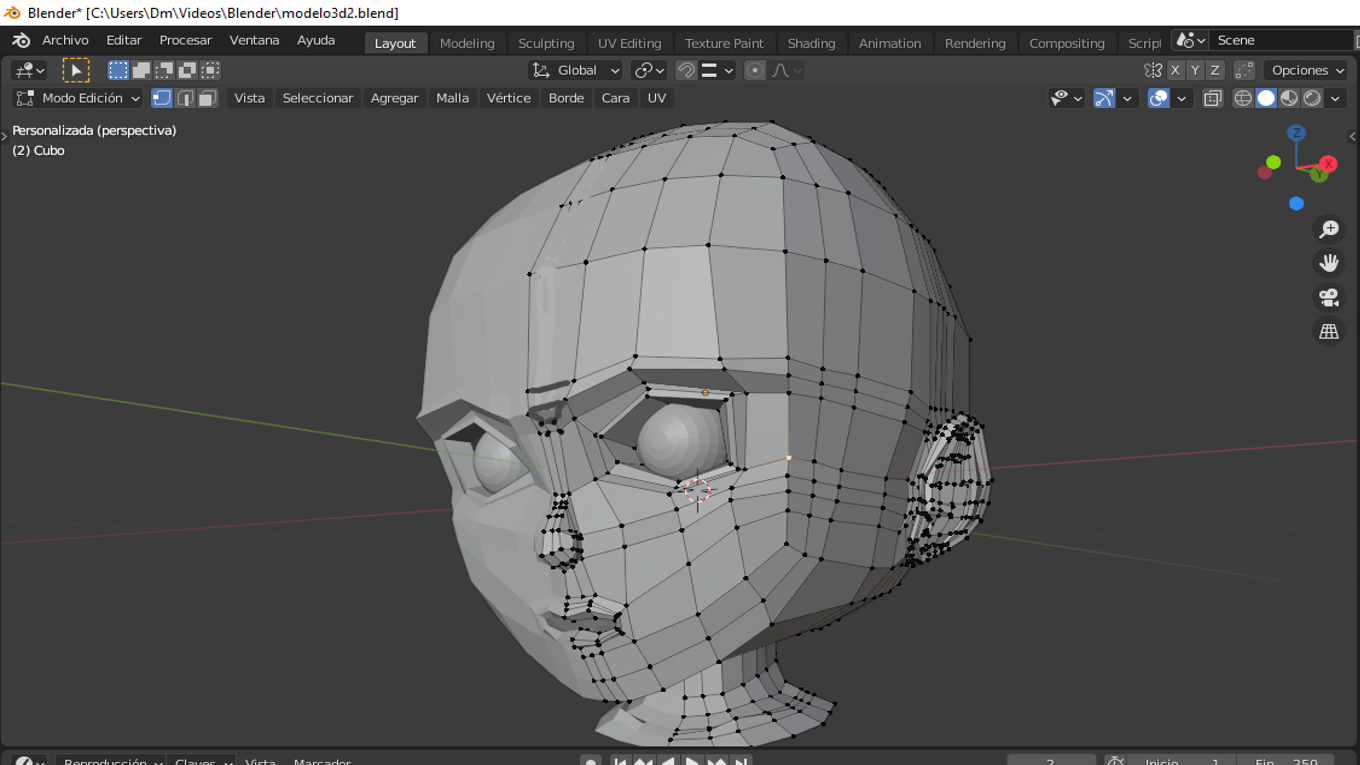Switch to the Shading workspace tab
The width and height of the screenshot is (1360, 765).
[811, 43]
